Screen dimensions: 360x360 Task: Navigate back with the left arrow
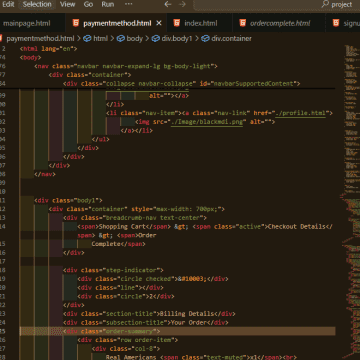pos(168,4)
